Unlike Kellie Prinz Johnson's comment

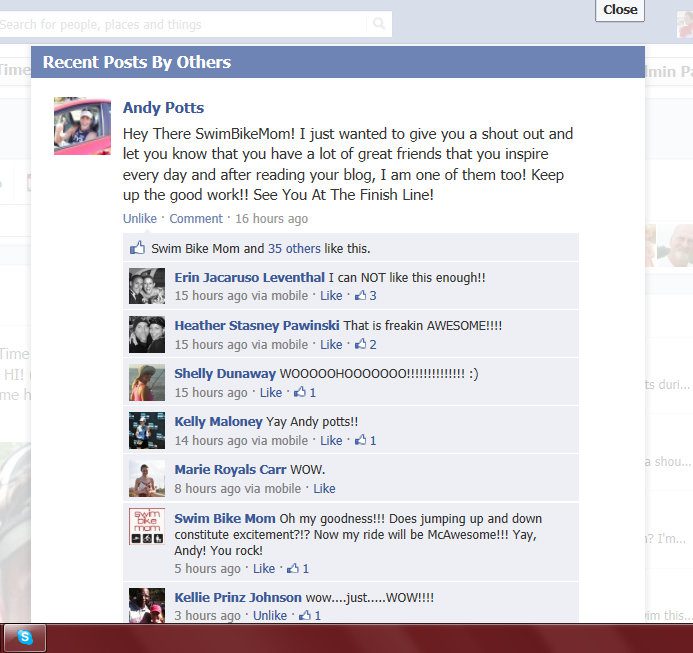coord(270,615)
